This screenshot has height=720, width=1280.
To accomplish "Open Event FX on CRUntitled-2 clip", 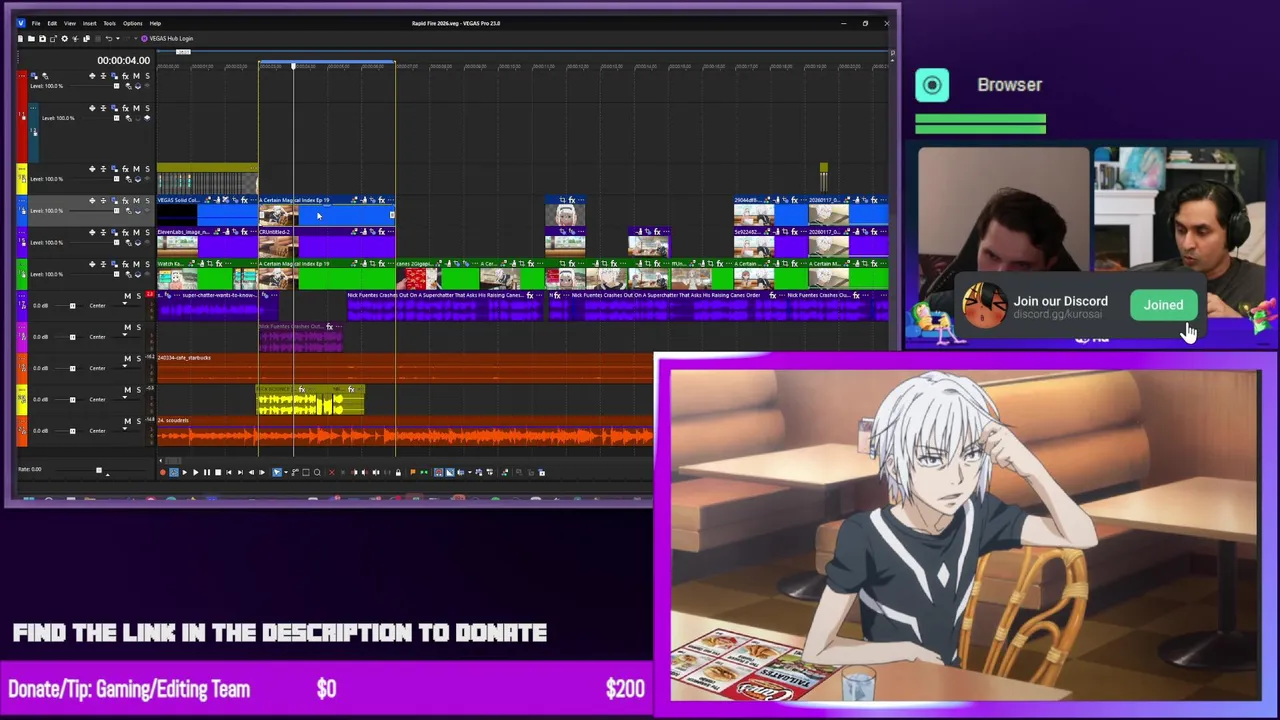I will pyautogui.click(x=381, y=232).
